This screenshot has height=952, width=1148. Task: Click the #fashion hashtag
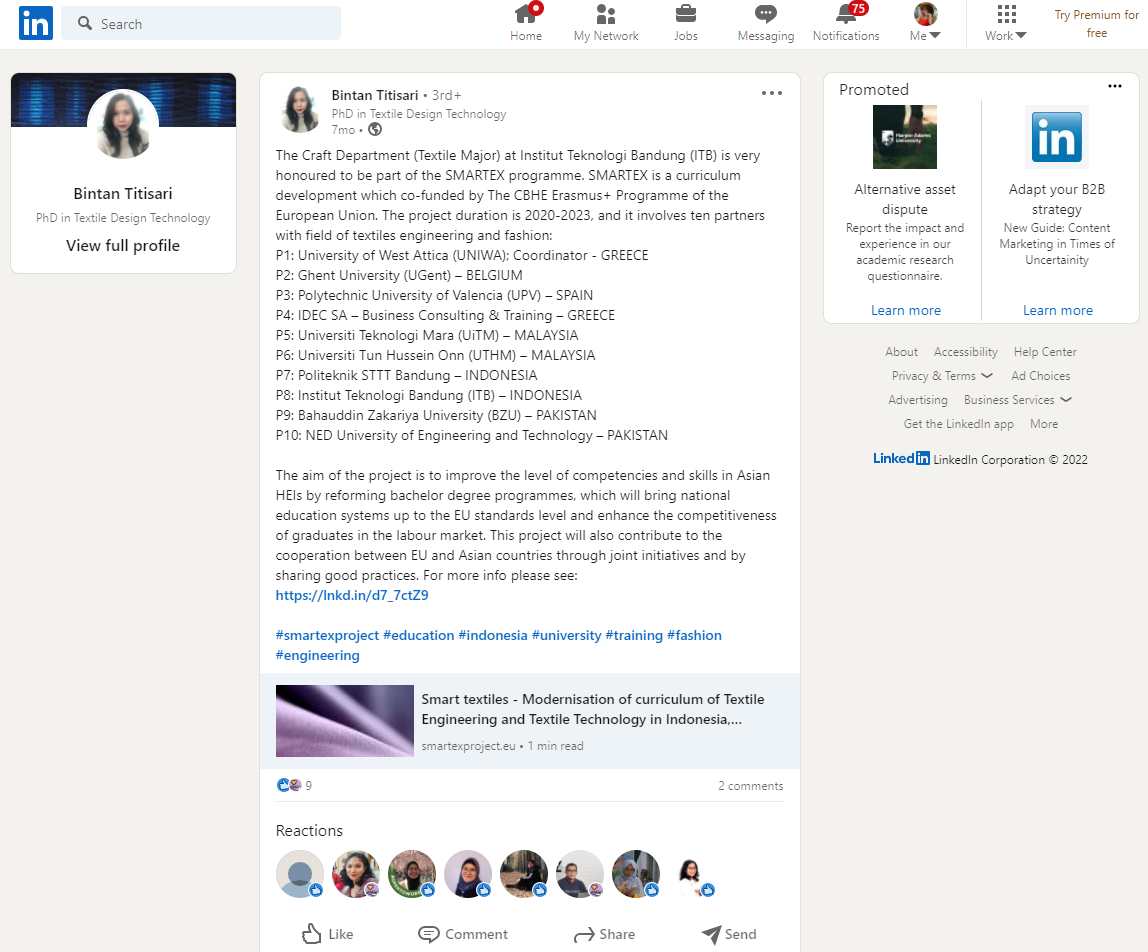[694, 635]
